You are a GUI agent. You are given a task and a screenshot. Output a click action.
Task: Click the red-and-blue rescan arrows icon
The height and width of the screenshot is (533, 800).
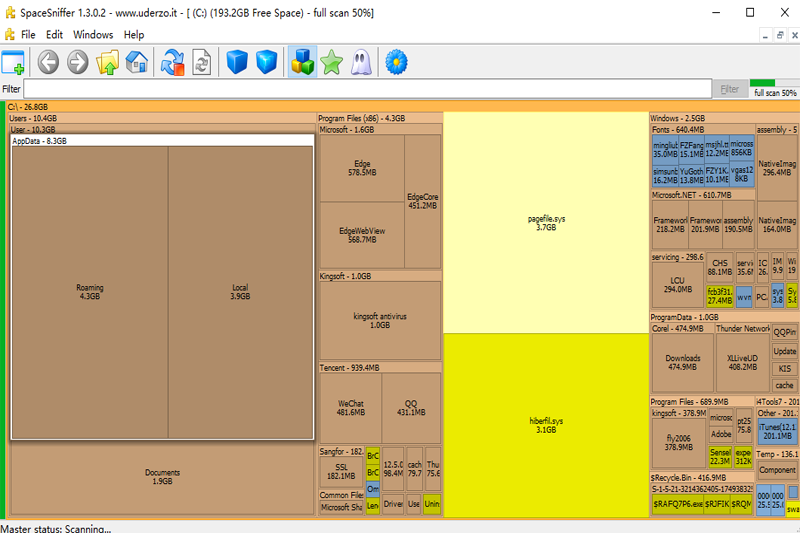[172, 62]
